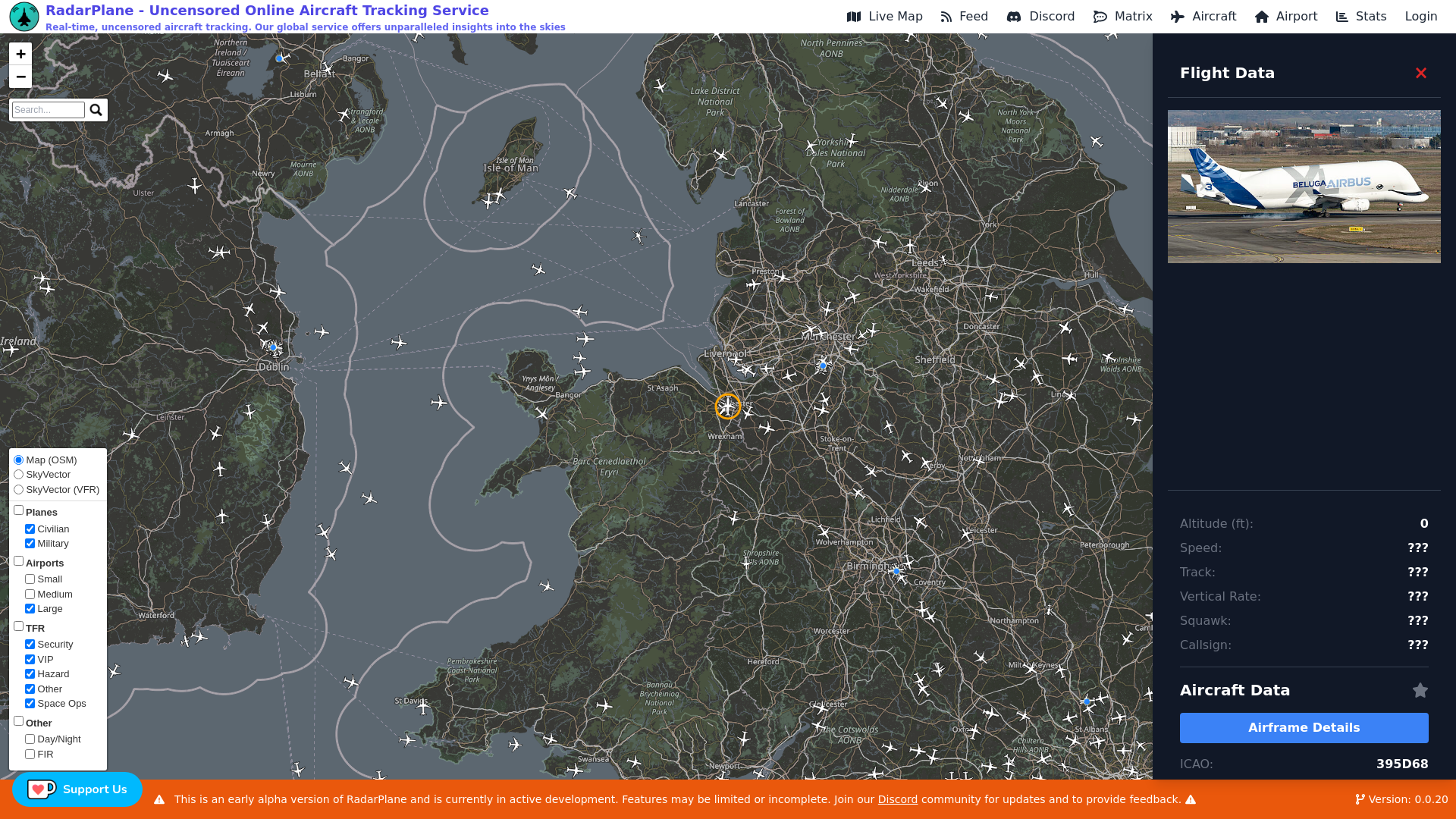Screen dimensions: 1456x819
Task: Close the Flight Data panel
Action: [x=1420, y=73]
